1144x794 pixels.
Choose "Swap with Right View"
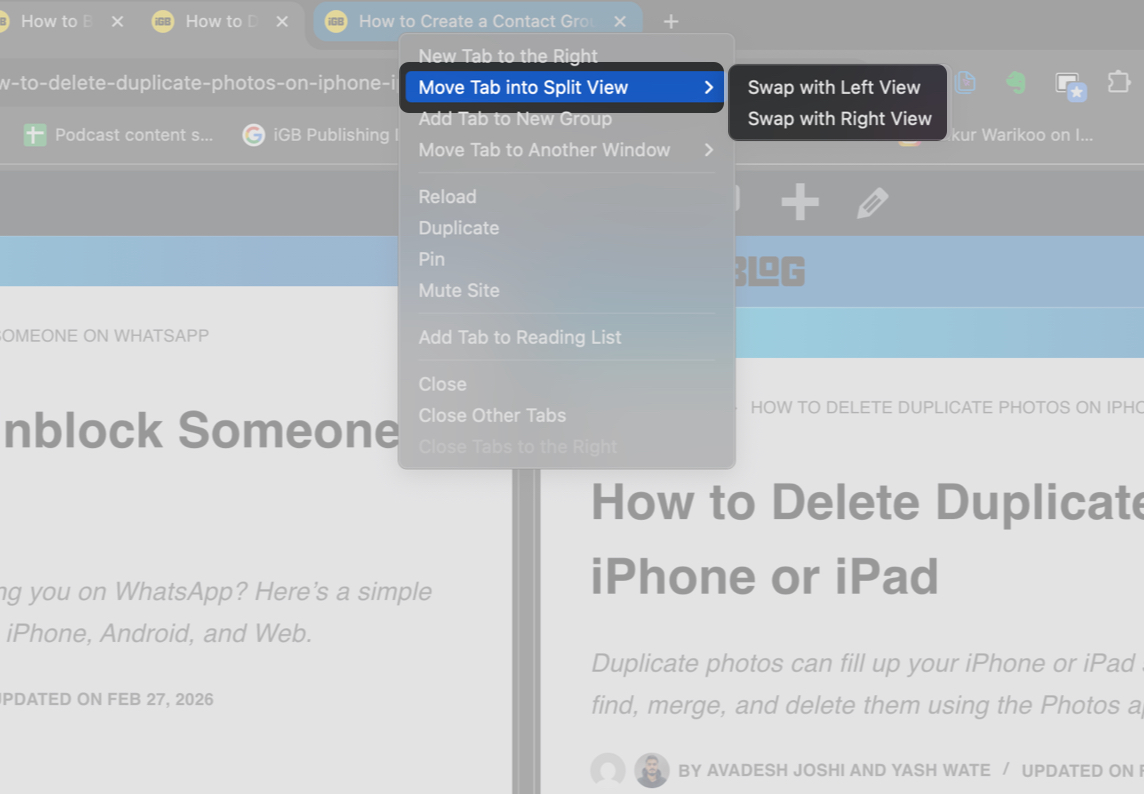coord(836,118)
